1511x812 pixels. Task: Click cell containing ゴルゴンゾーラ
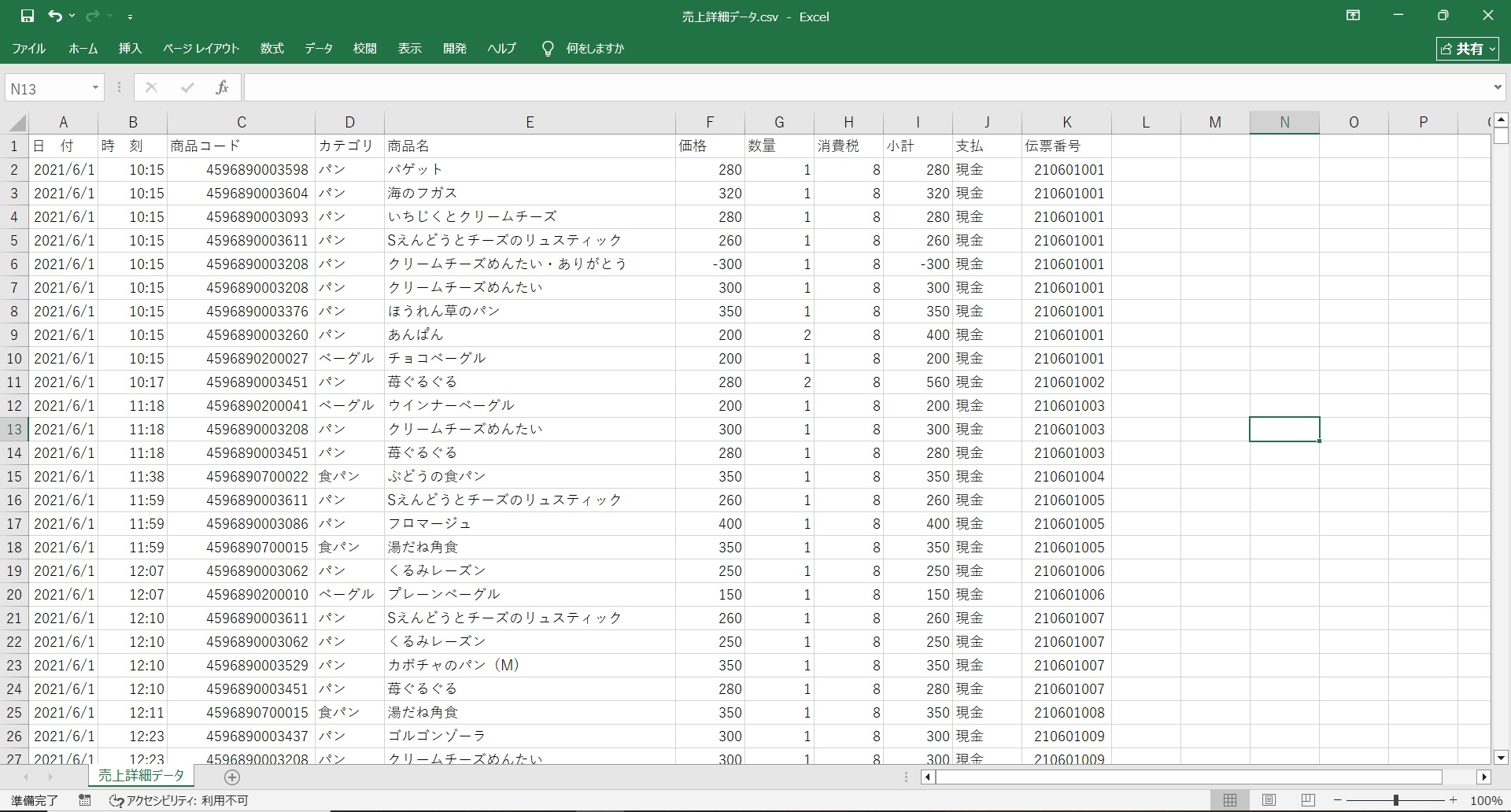coord(530,736)
